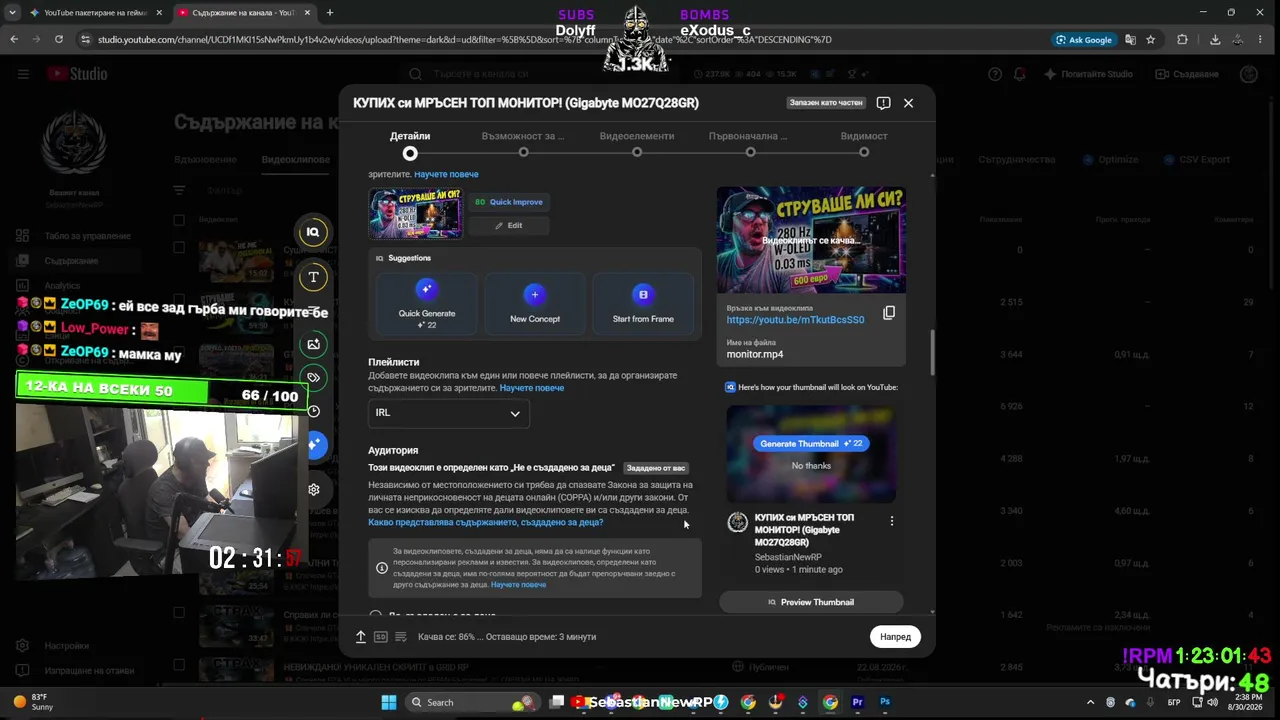Screen dimensions: 1280x720
Task: Click Научете повече link under Плейлисти
Action: [x=532, y=388]
